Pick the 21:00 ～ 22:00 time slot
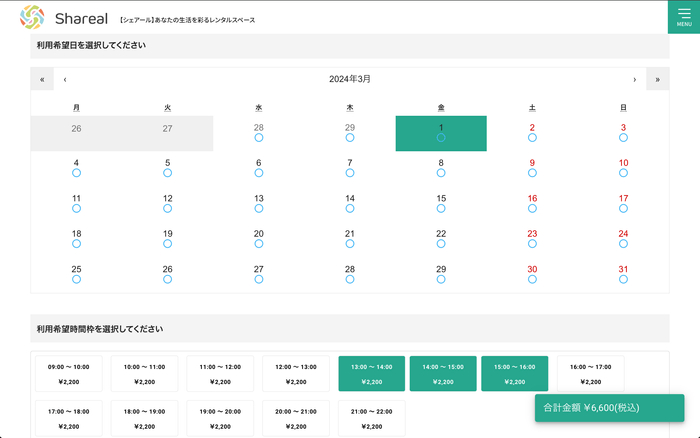Viewport: 700px width, 438px height. pyautogui.click(x=372, y=418)
